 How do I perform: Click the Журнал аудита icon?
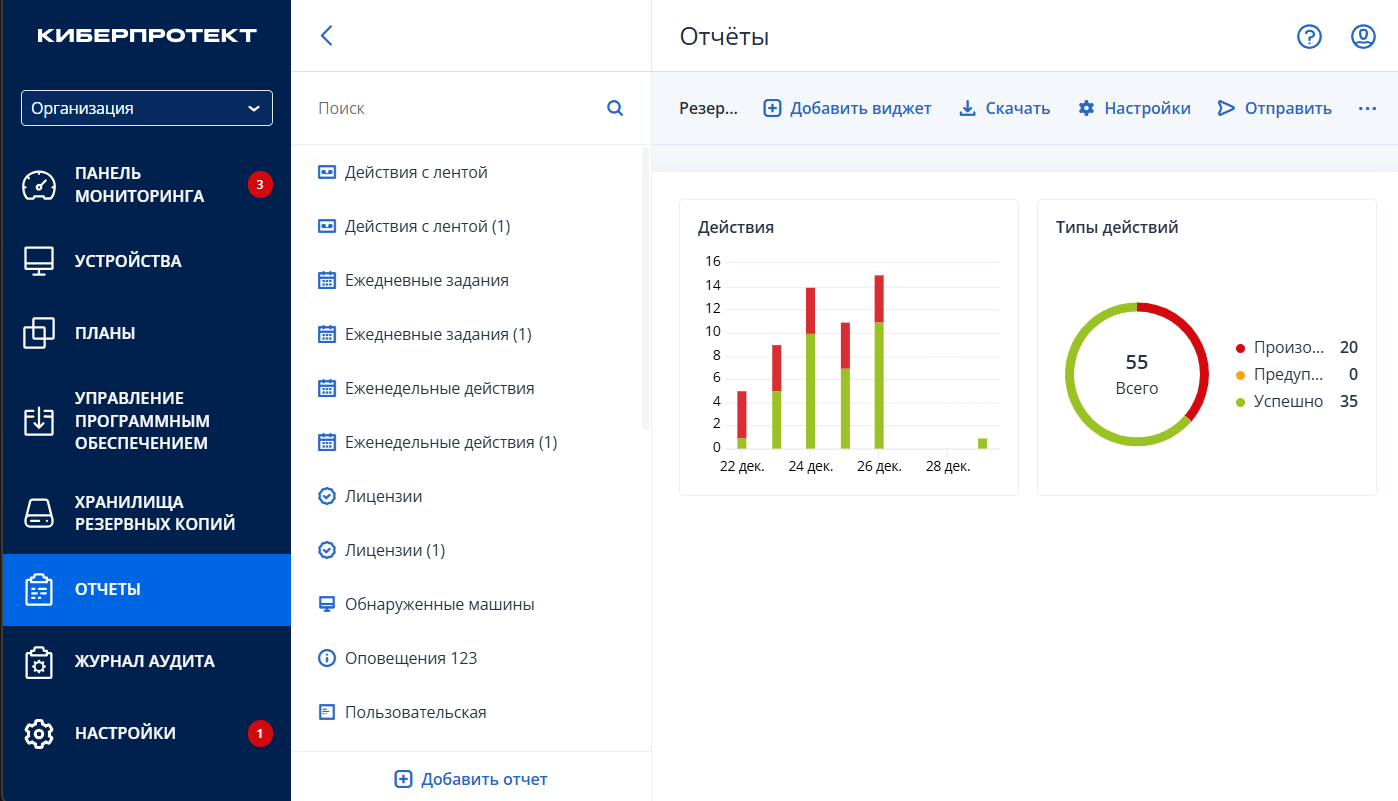coord(39,662)
